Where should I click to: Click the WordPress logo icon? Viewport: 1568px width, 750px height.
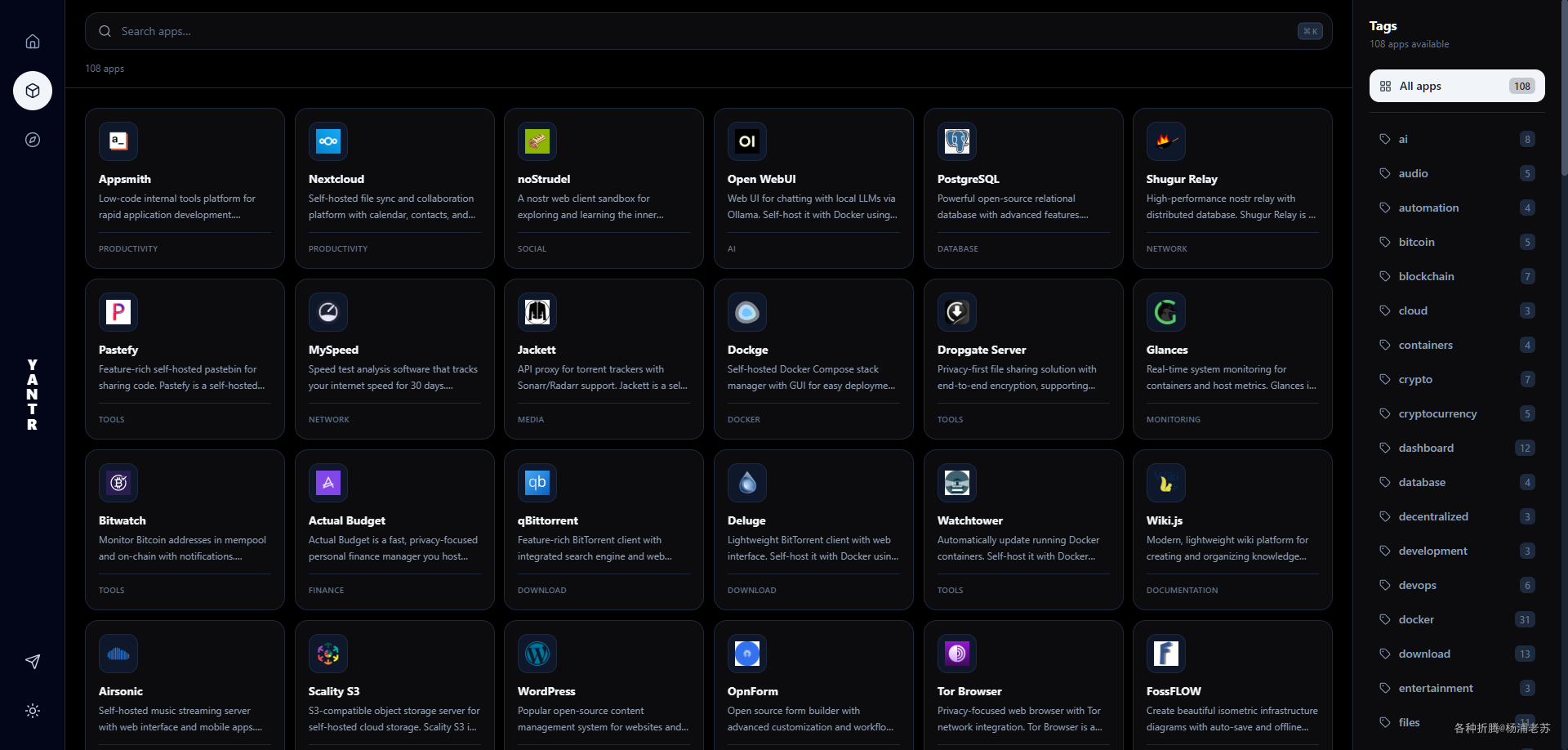(x=537, y=654)
